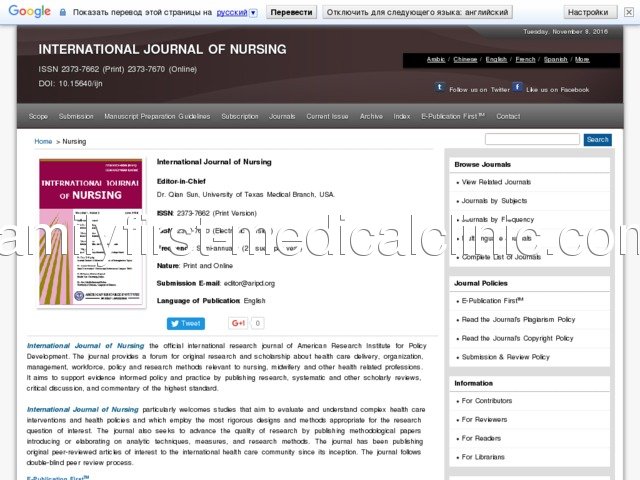
Task: Switch site language to English
Action: pyautogui.click(x=496, y=60)
